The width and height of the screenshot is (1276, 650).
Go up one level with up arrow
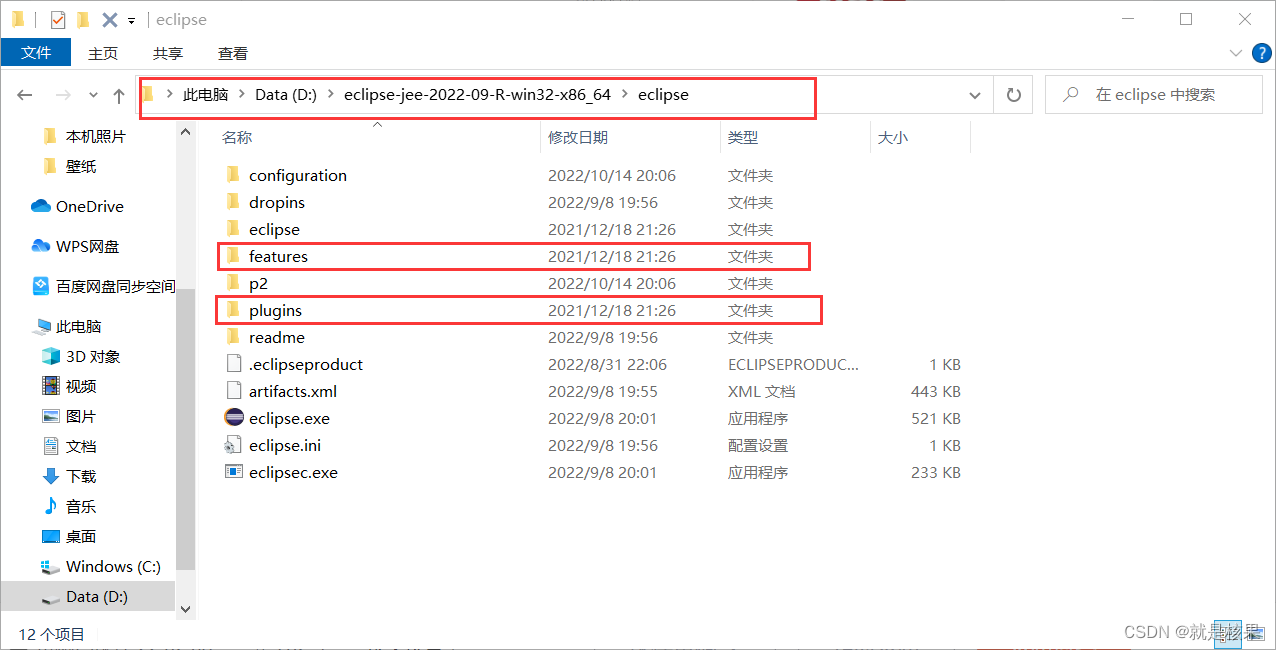click(119, 95)
